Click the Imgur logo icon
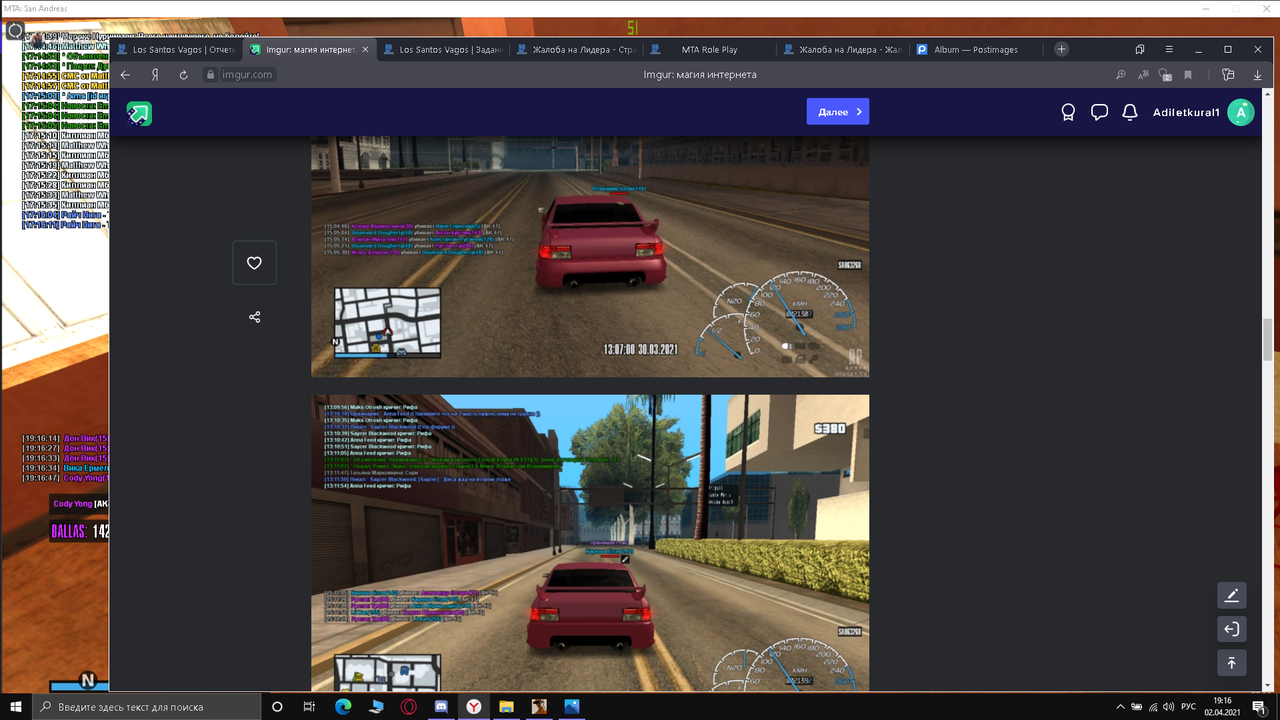 pos(139,113)
